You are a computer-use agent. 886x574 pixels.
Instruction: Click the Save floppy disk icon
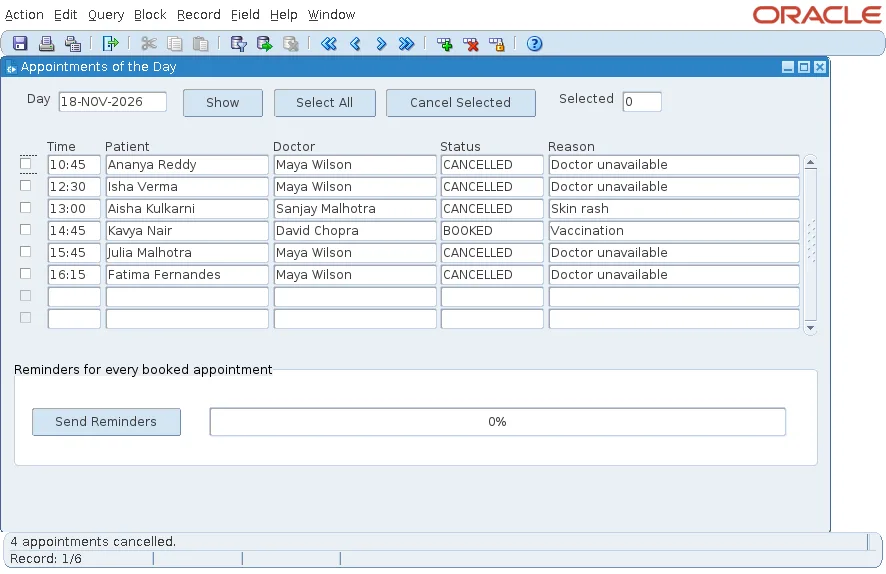20,44
